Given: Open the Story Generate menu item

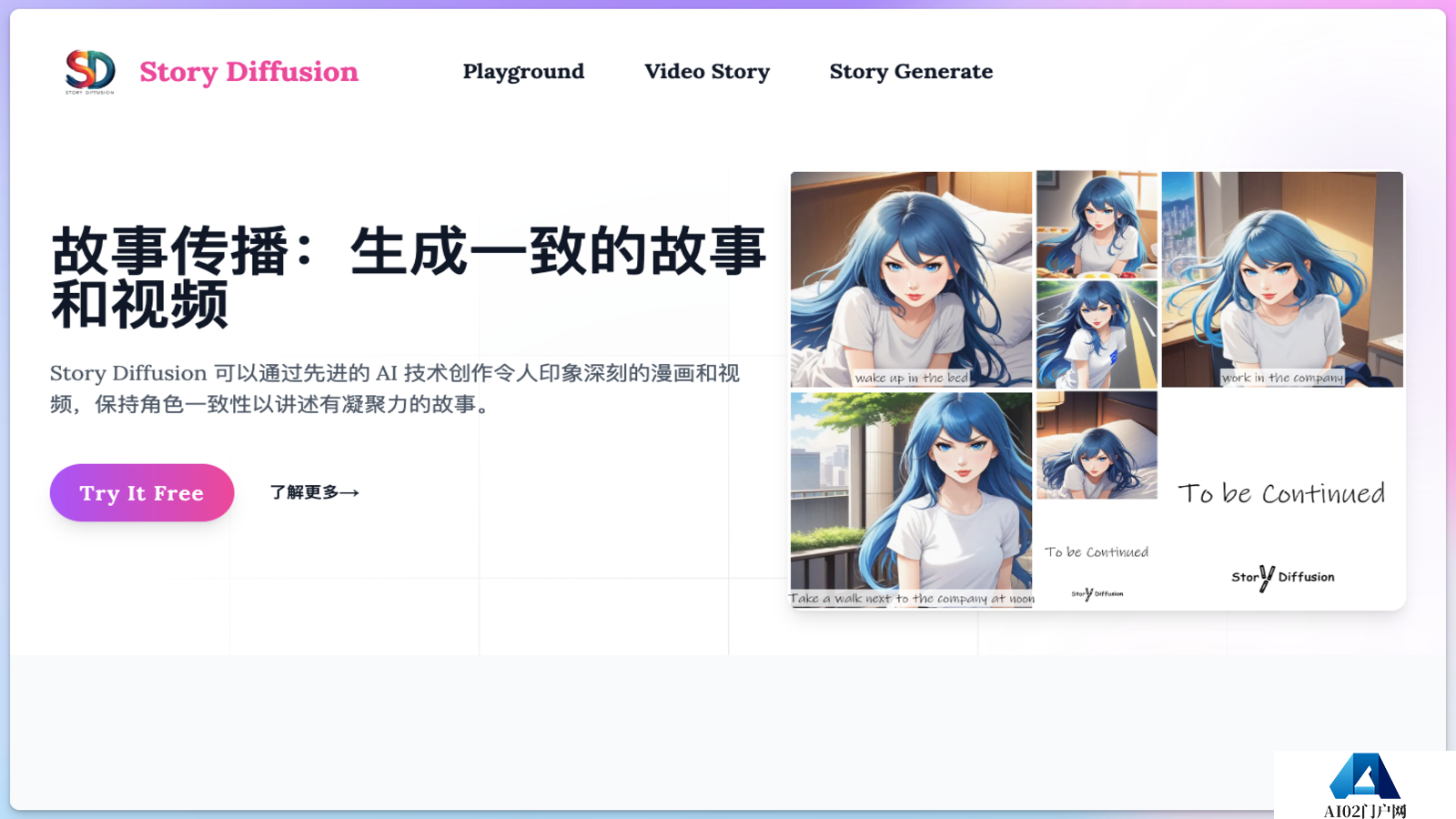Looking at the screenshot, I should click(x=911, y=72).
